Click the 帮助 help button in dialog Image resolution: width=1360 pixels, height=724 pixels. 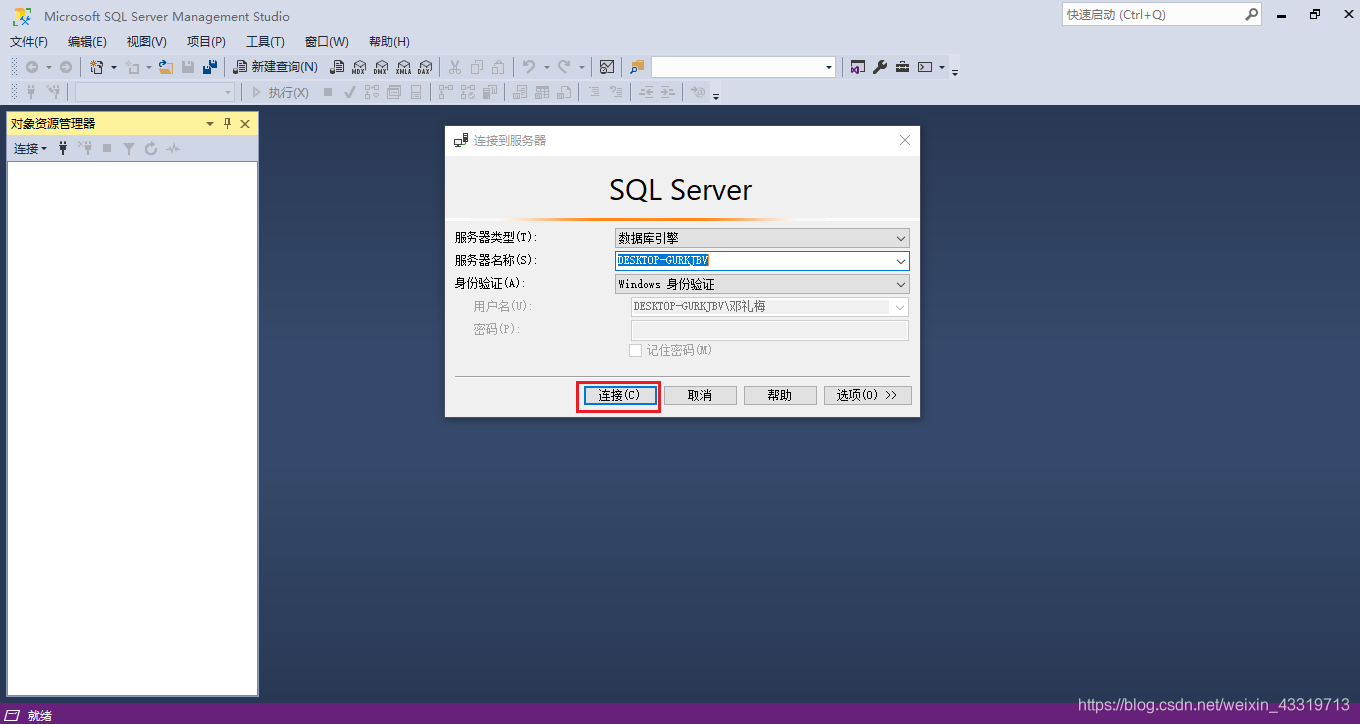(780, 395)
